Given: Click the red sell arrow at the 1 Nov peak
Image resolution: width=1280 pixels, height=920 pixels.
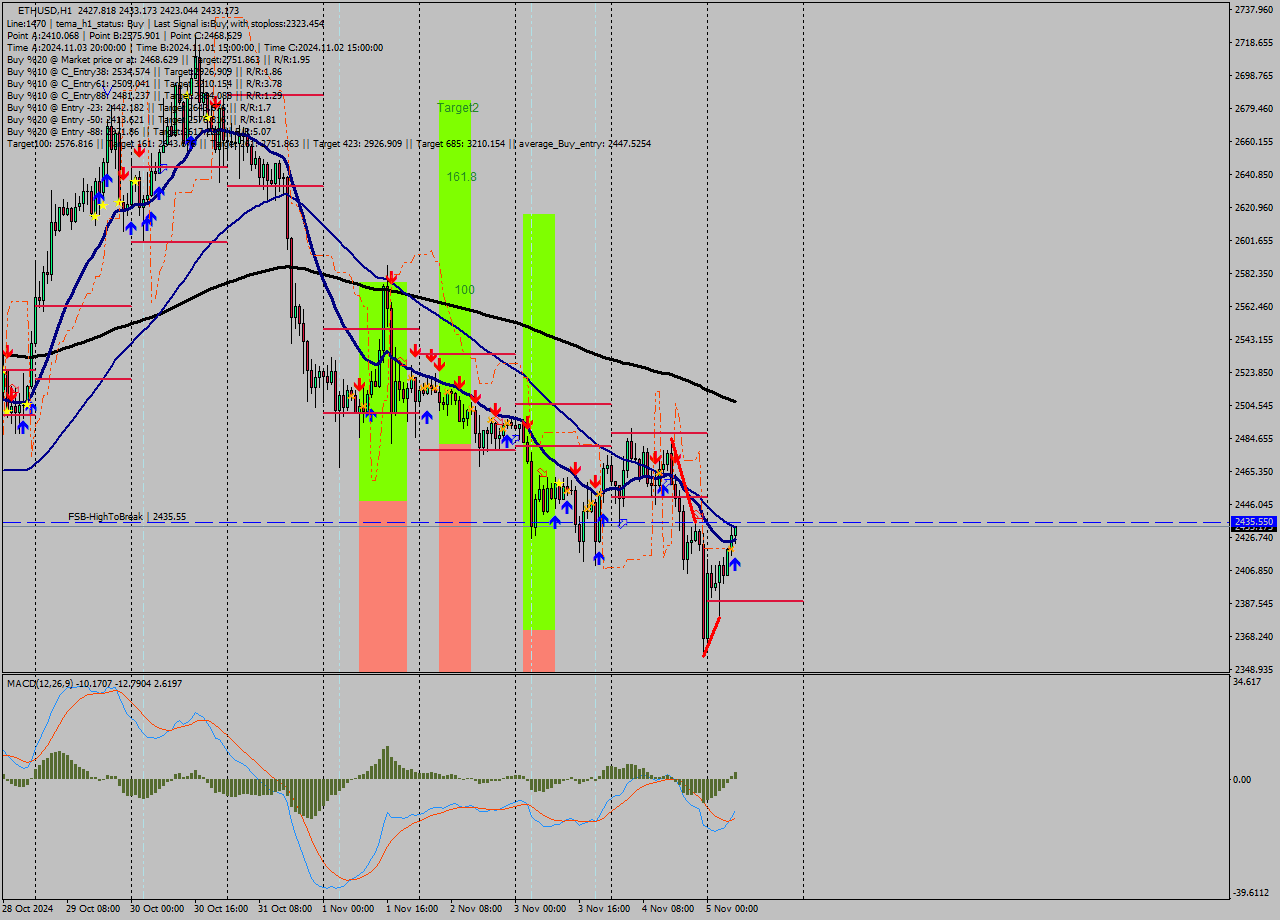Looking at the screenshot, I should [x=392, y=277].
